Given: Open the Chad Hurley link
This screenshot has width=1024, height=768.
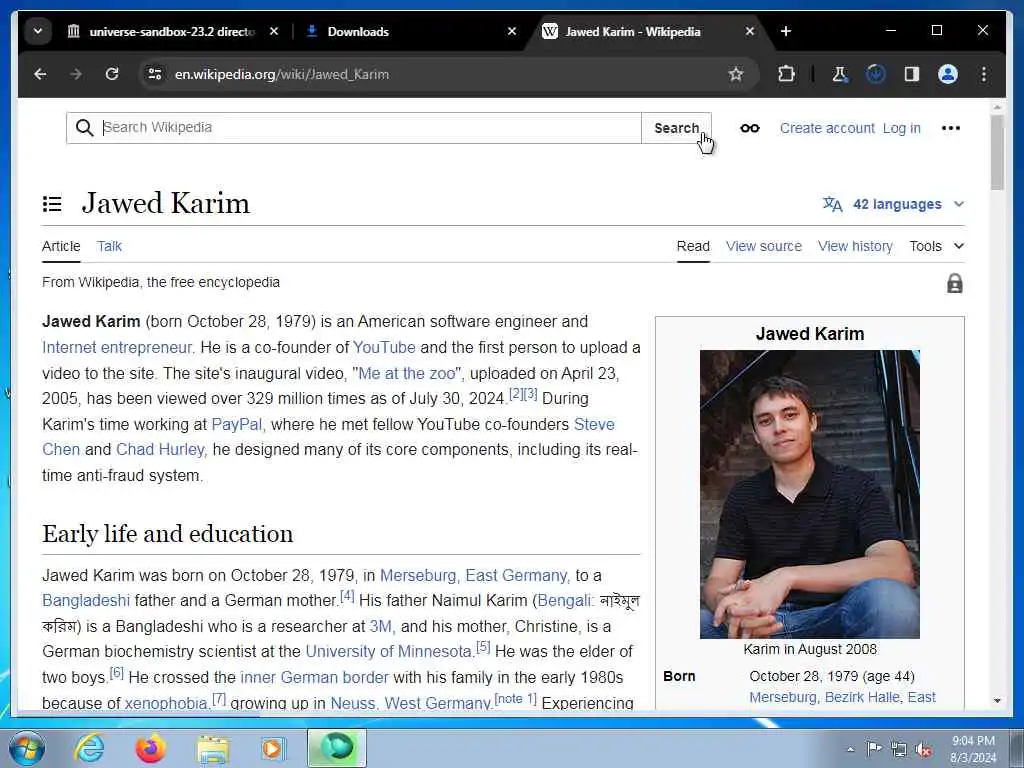Looking at the screenshot, I should (160, 450).
